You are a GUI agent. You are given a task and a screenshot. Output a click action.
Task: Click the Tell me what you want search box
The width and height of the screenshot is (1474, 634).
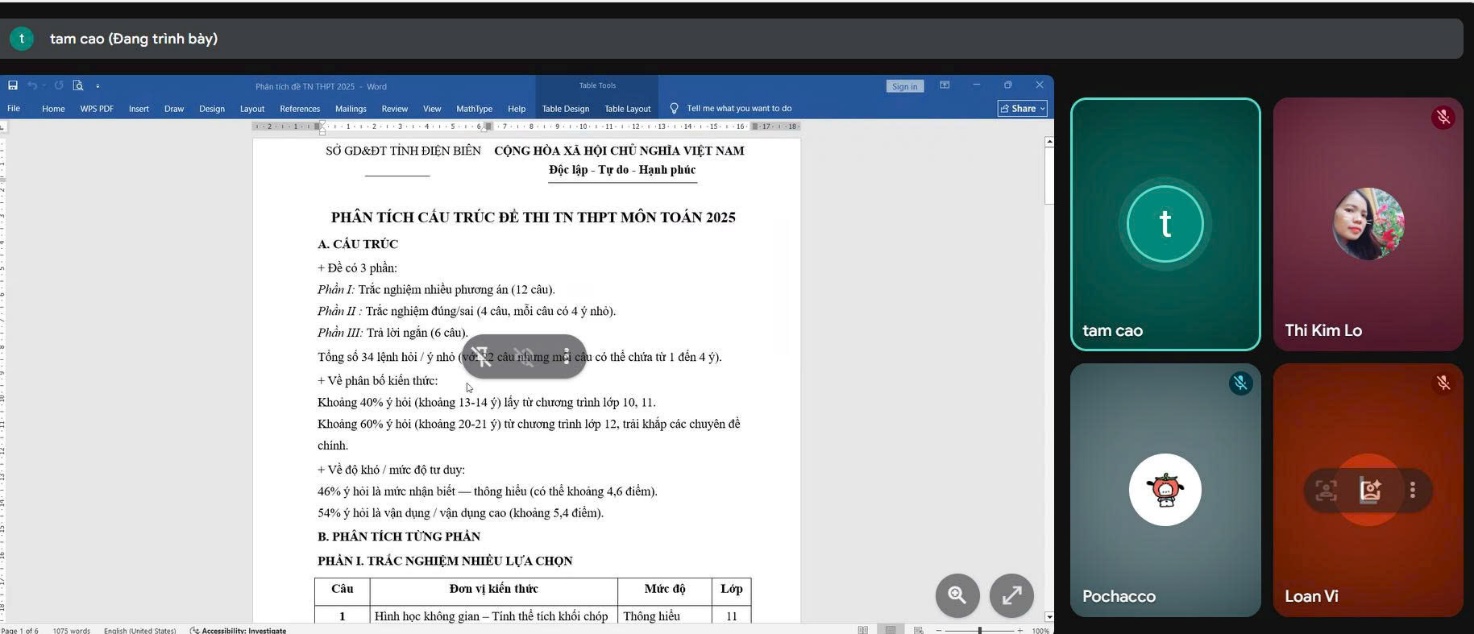[738, 109]
